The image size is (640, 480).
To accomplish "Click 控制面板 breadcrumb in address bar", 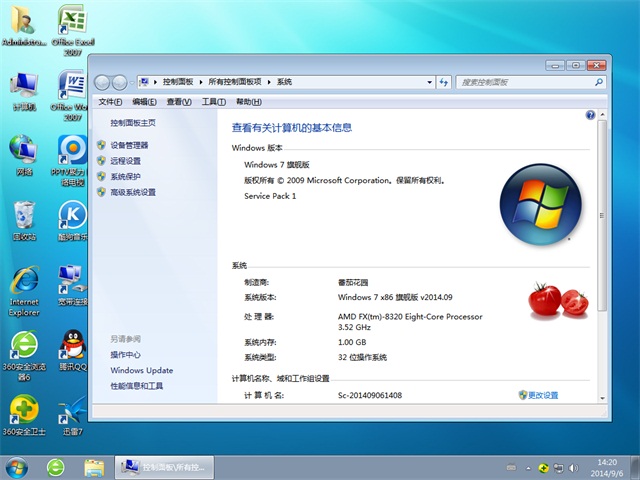I will (x=178, y=82).
